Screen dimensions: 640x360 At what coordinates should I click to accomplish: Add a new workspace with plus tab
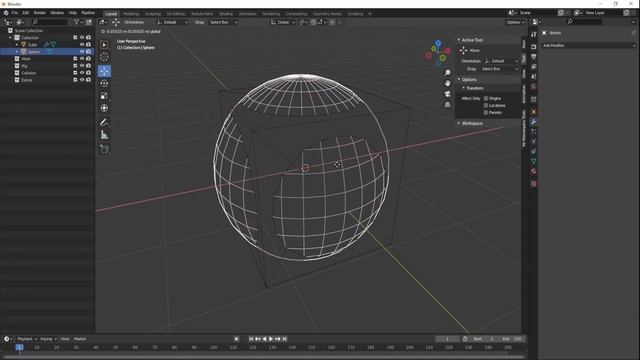coord(370,14)
